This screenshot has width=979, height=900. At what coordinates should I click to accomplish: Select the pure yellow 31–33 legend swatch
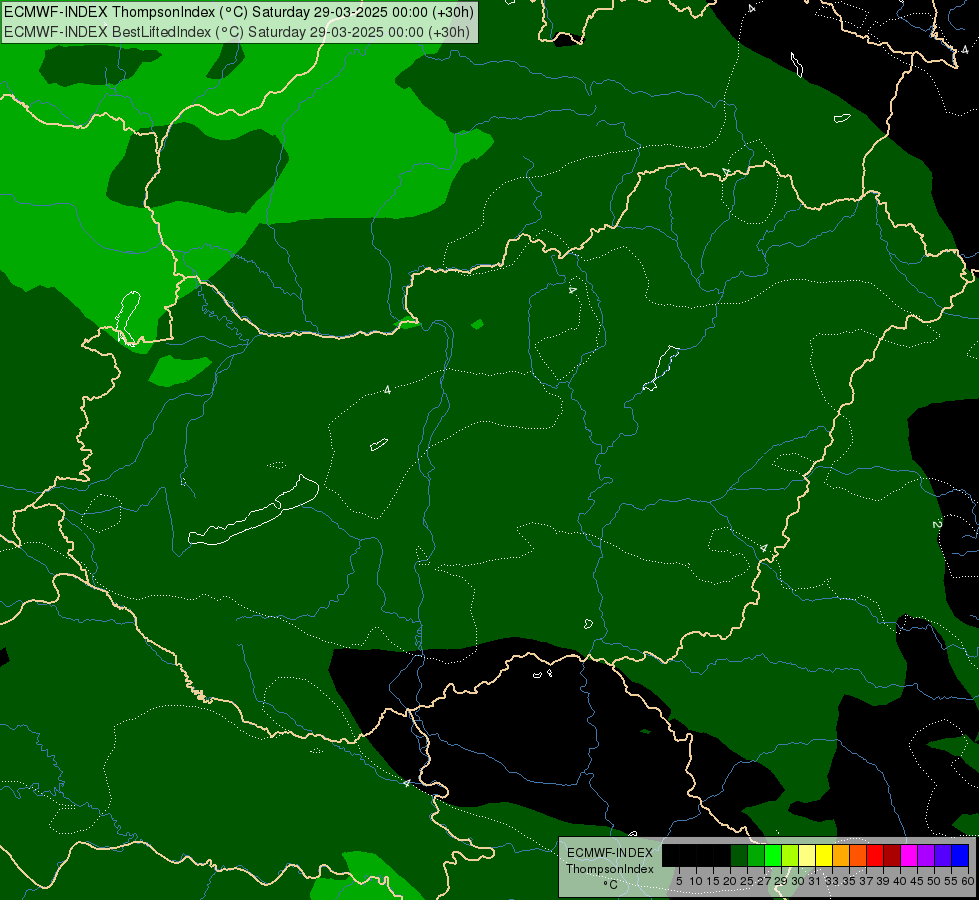824,855
